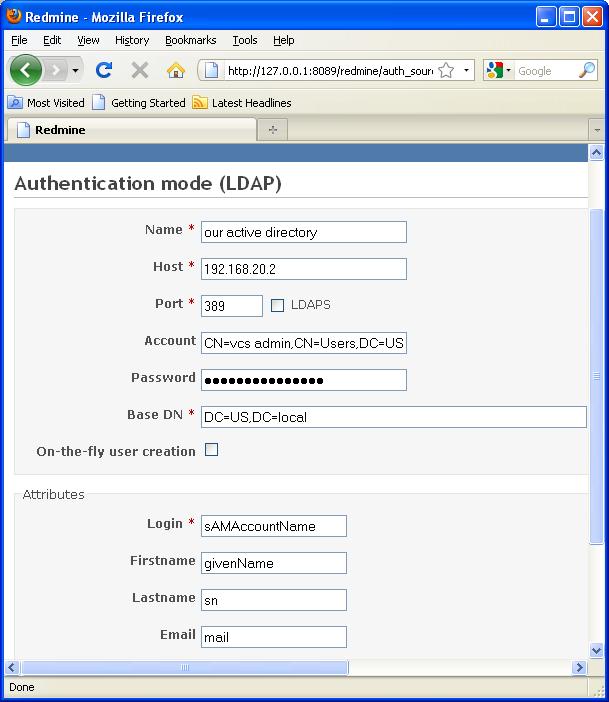
Task: Open the Edit menu
Action: click(52, 40)
